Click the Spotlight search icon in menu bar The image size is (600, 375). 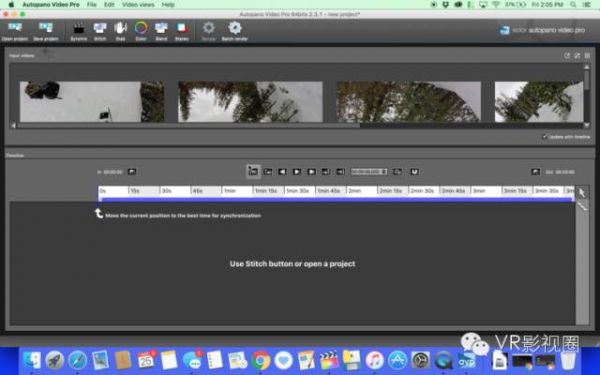[x=573, y=5]
